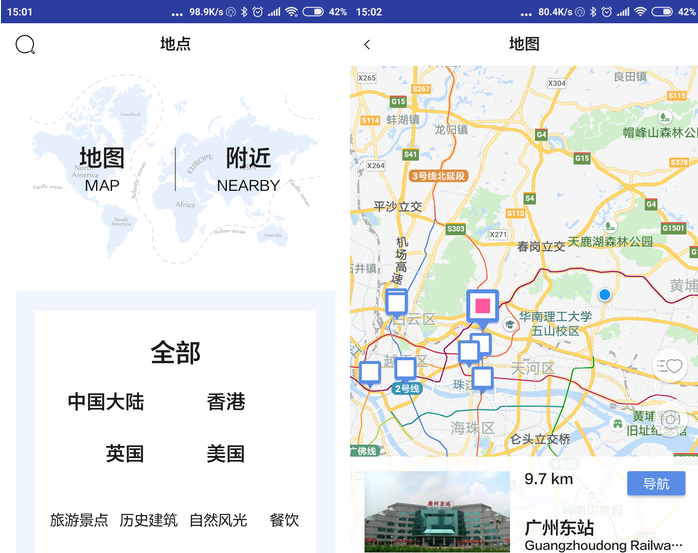698x553 pixels.
Task: Tap the 天鹿湖森林公园 park icon
Action: click(x=610, y=226)
